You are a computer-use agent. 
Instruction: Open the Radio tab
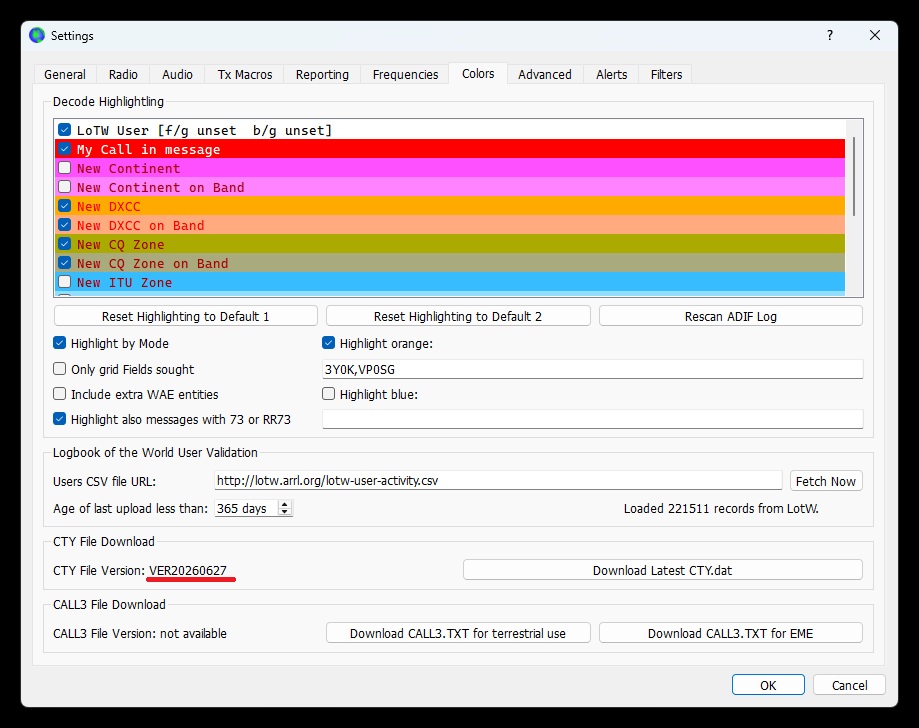[x=123, y=74]
